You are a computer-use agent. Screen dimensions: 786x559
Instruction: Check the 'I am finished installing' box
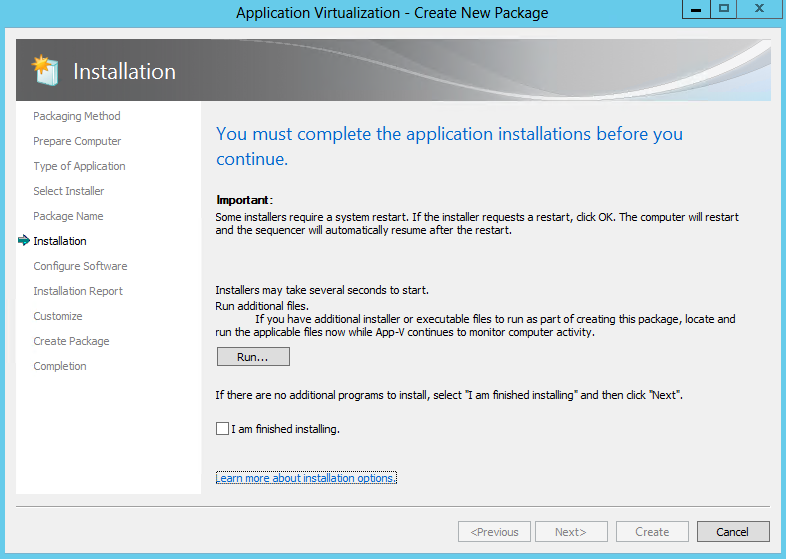point(222,429)
